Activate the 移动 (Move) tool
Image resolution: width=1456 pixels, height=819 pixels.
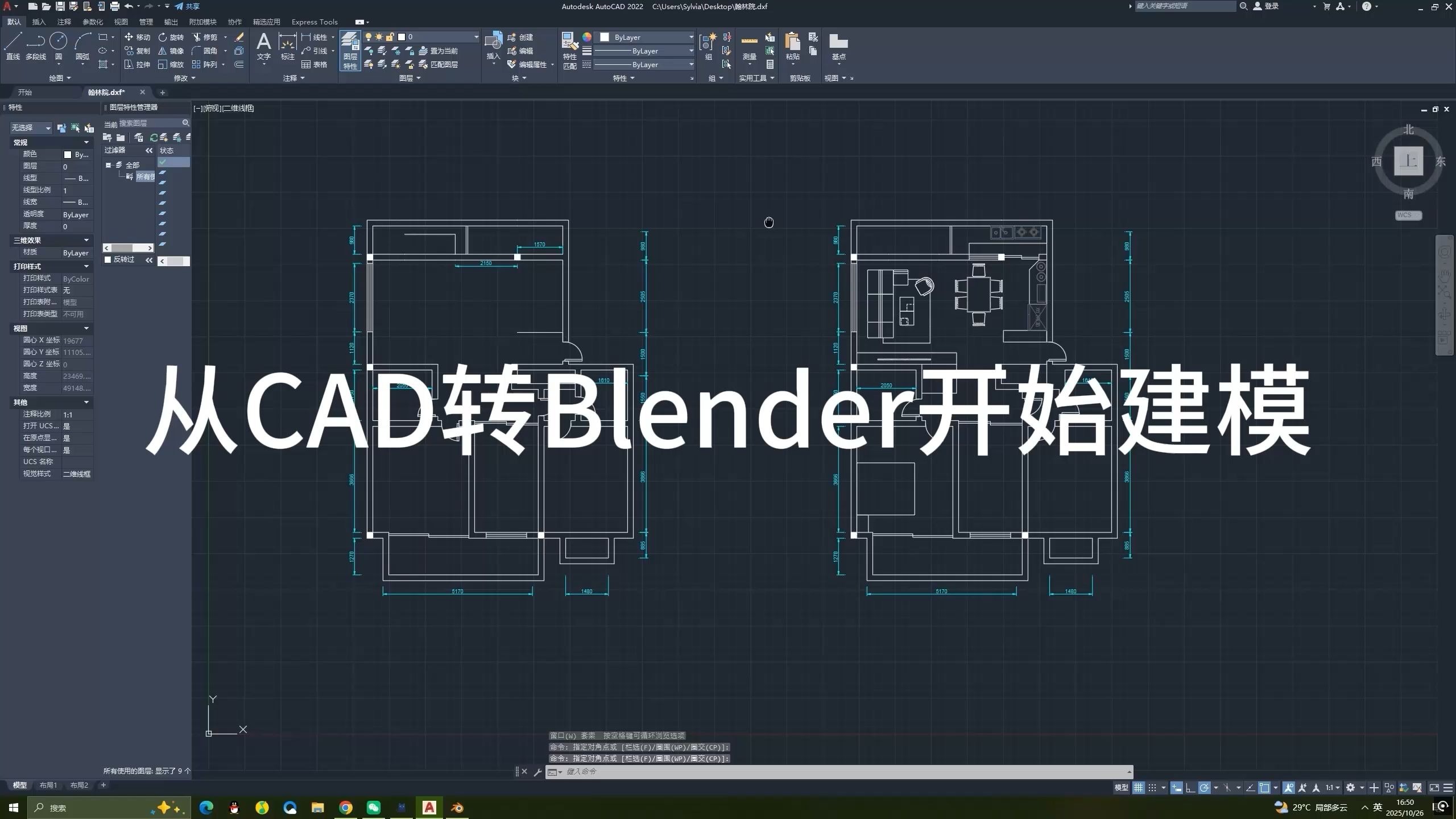coord(138,37)
